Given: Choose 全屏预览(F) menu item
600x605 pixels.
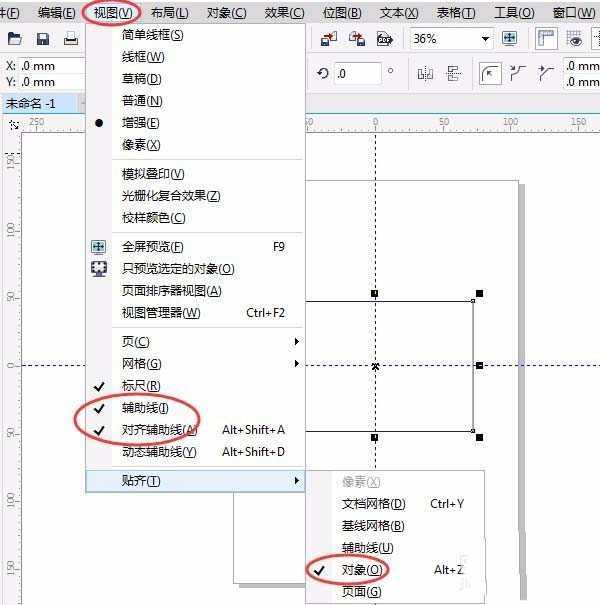Looking at the screenshot, I should pyautogui.click(x=196, y=247).
